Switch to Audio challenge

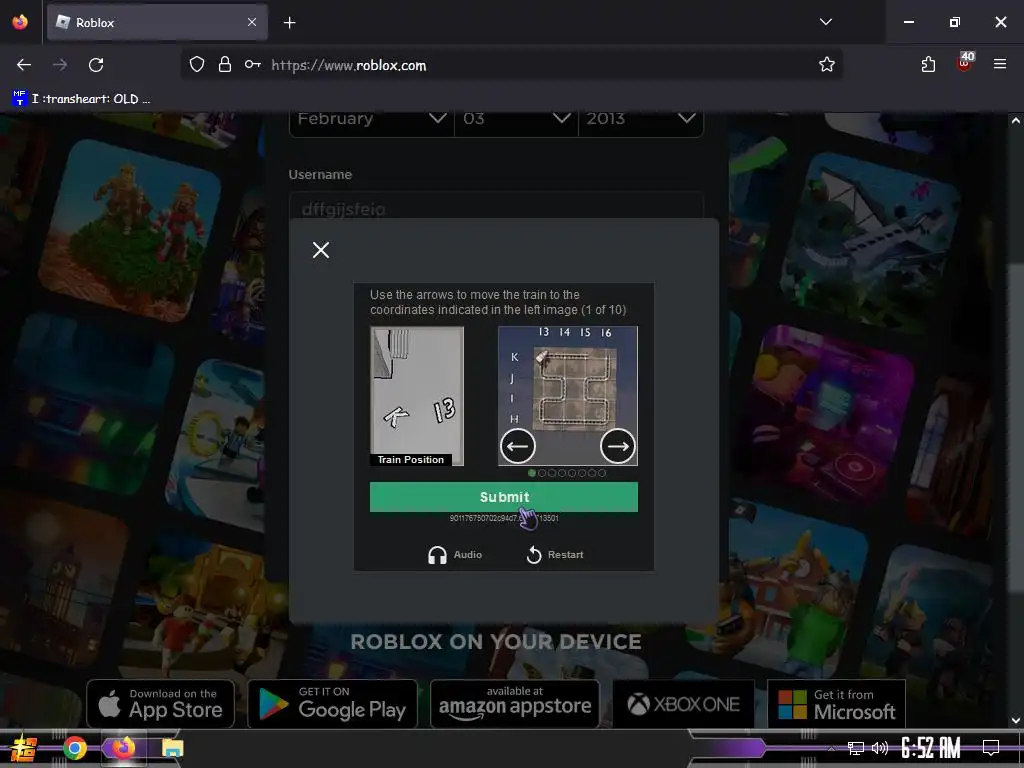[455, 554]
